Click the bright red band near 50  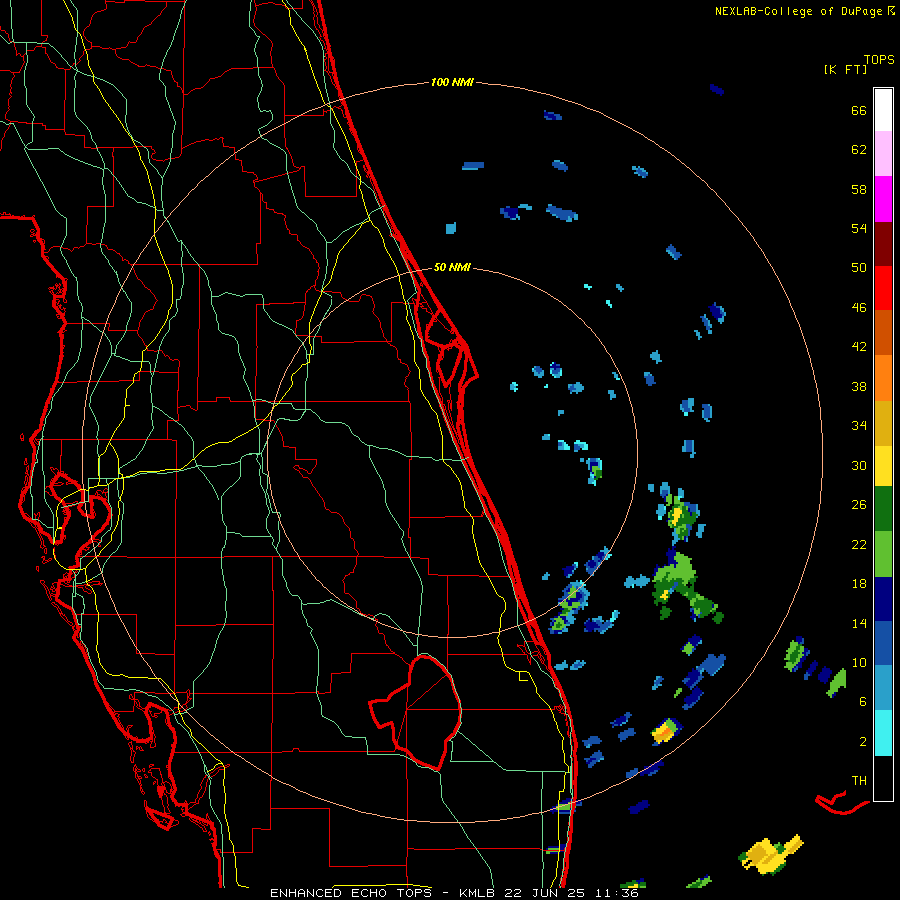883,288
